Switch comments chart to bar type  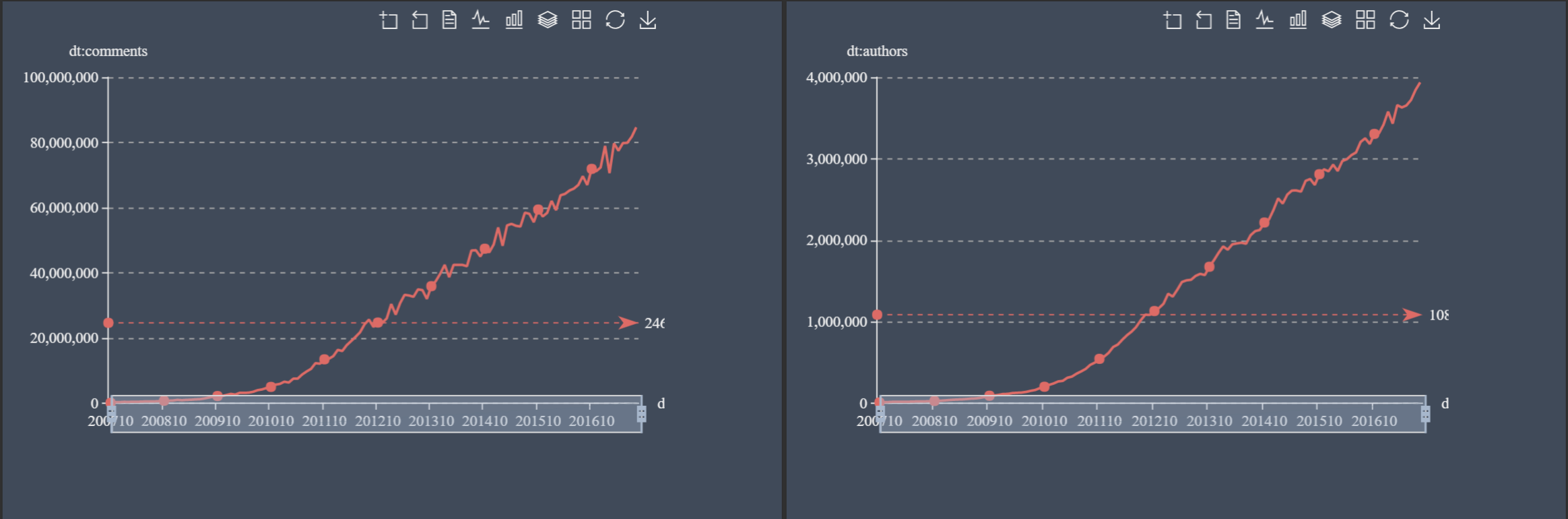click(514, 20)
